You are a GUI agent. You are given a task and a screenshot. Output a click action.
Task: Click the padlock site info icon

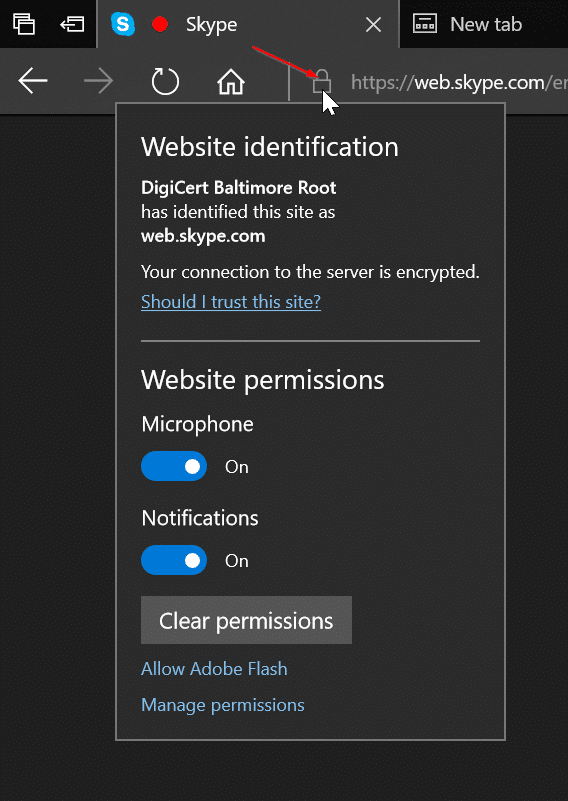pos(322,81)
